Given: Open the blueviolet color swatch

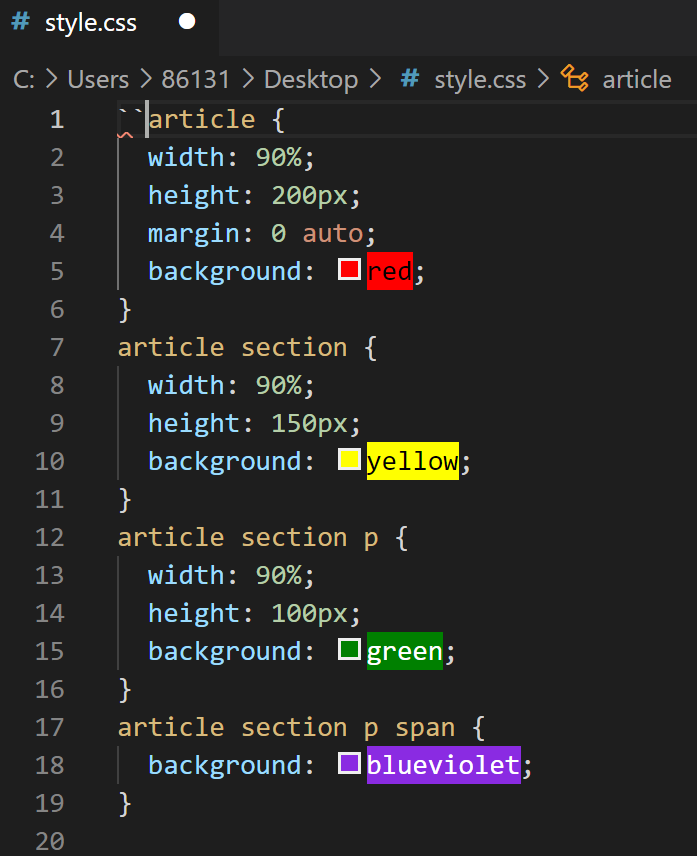Looking at the screenshot, I should coord(349,764).
